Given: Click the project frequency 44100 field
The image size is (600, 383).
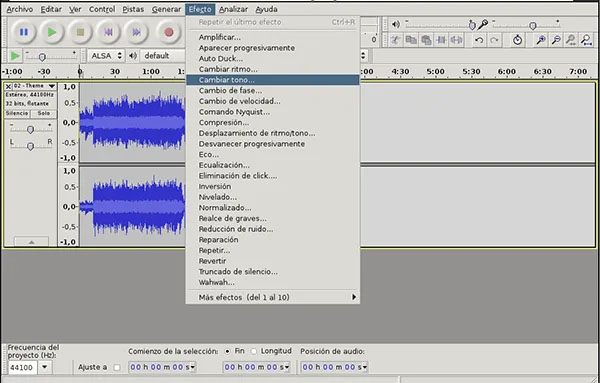Looking at the screenshot, I should pyautogui.click(x=23, y=367).
